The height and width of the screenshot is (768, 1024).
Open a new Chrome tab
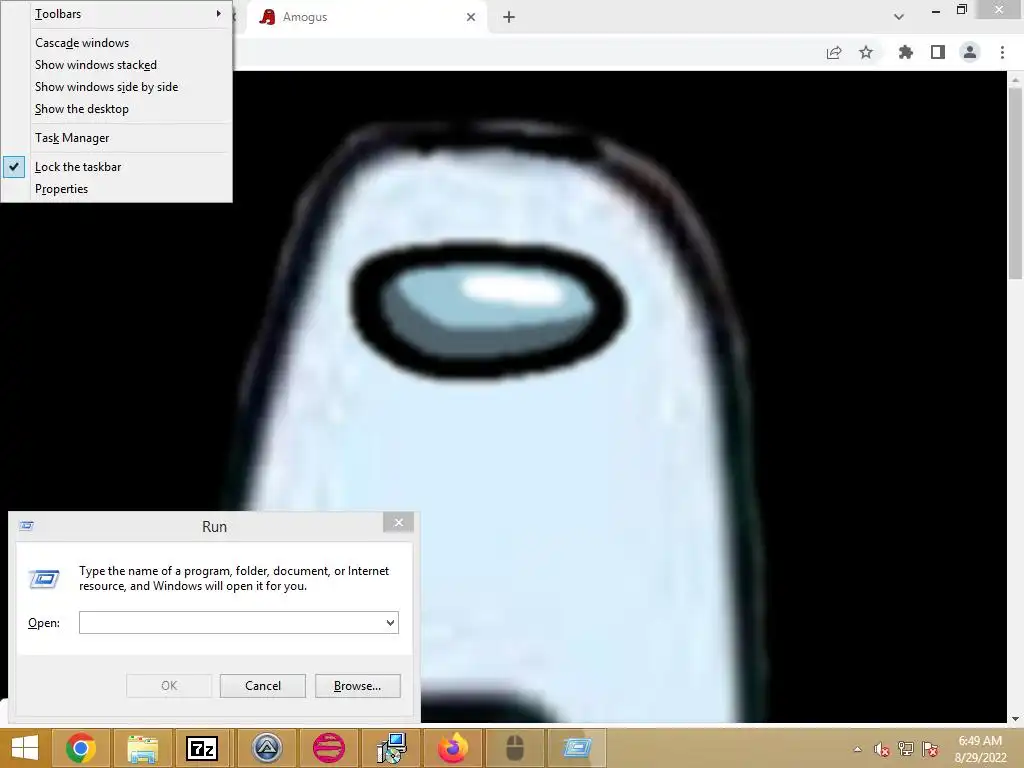point(509,17)
